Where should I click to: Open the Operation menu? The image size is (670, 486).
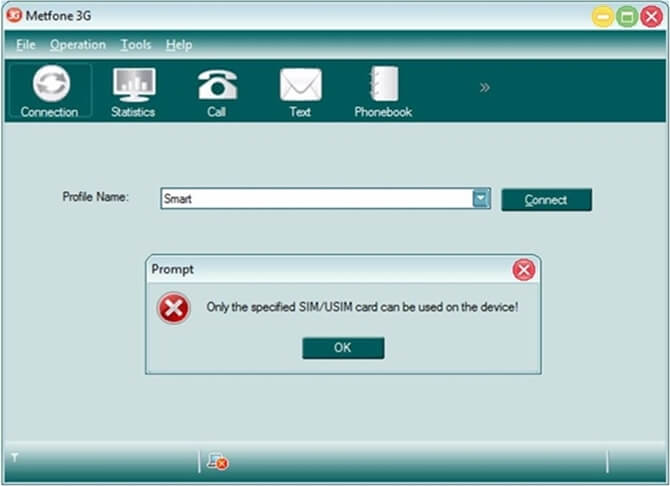[78, 44]
